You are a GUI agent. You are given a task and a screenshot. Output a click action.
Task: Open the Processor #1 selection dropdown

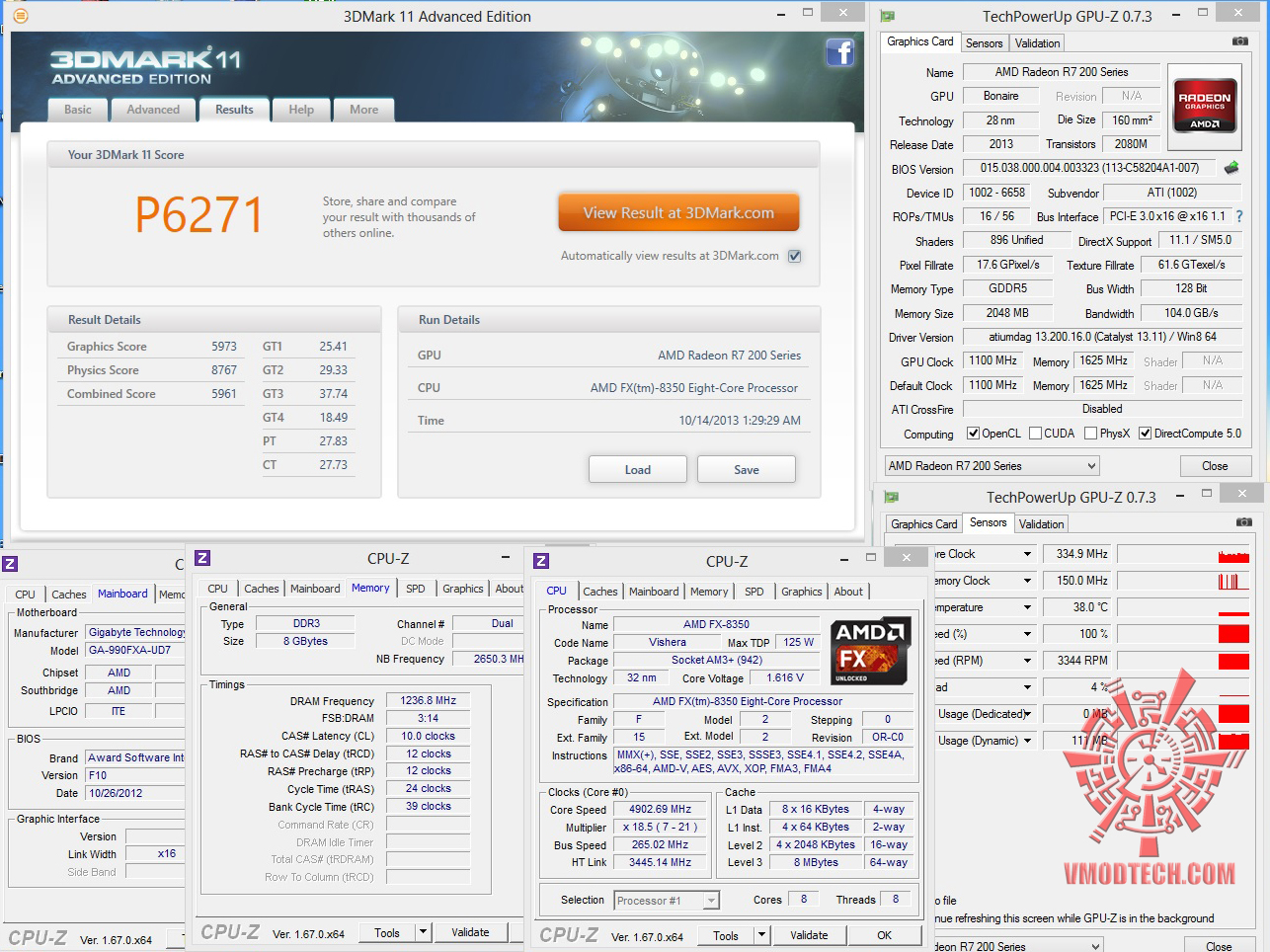click(667, 900)
